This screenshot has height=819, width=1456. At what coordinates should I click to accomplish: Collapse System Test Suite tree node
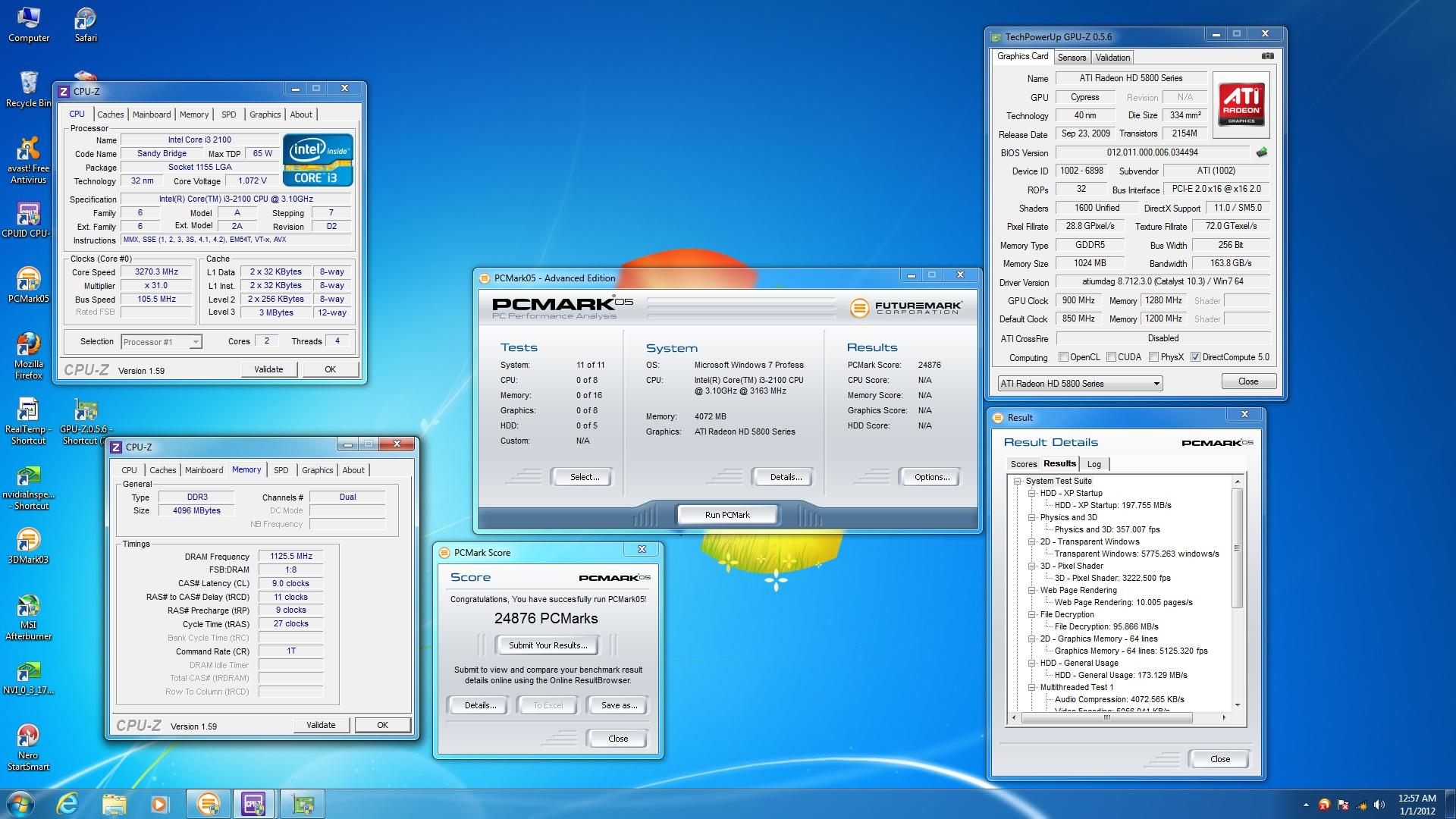tap(1017, 481)
